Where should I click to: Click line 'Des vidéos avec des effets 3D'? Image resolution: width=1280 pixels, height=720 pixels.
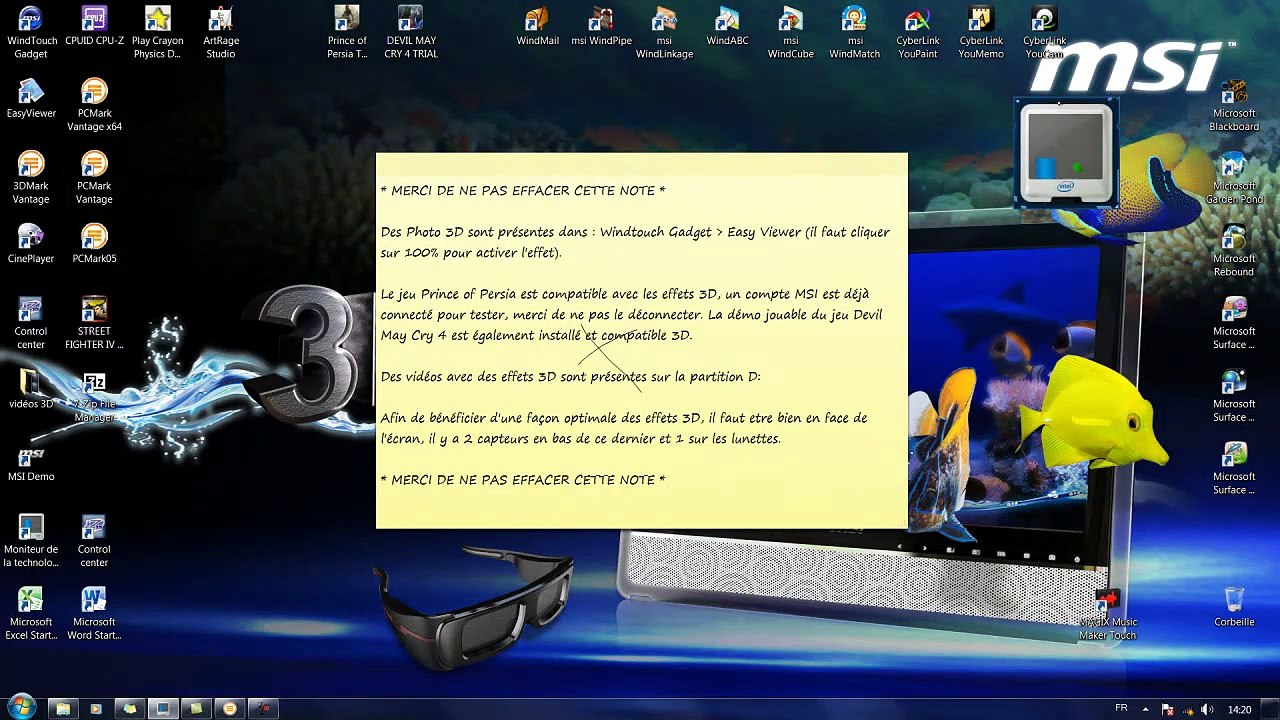pyautogui.click(x=570, y=377)
